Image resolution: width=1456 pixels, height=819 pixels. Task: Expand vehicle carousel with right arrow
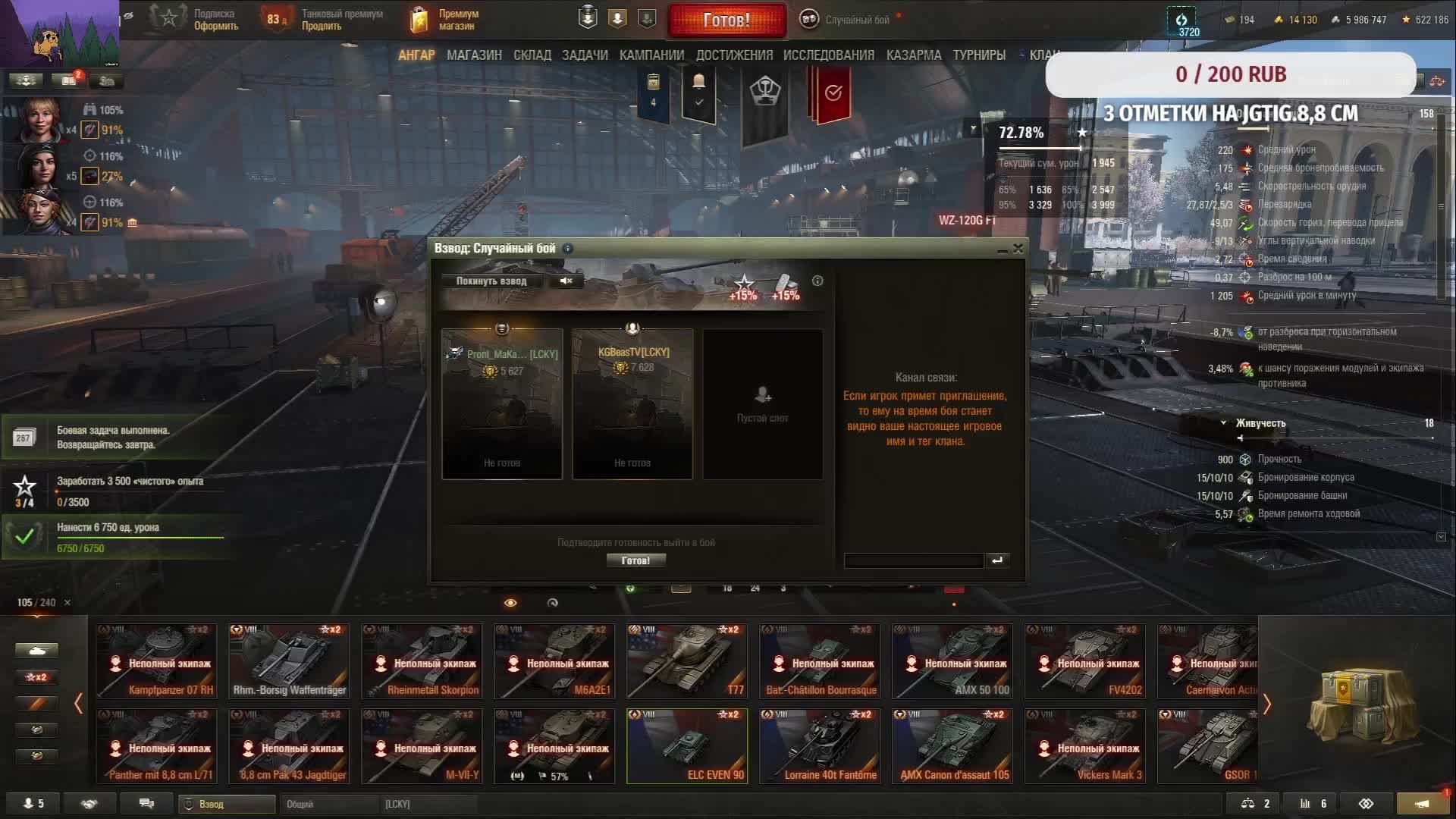(x=1266, y=704)
